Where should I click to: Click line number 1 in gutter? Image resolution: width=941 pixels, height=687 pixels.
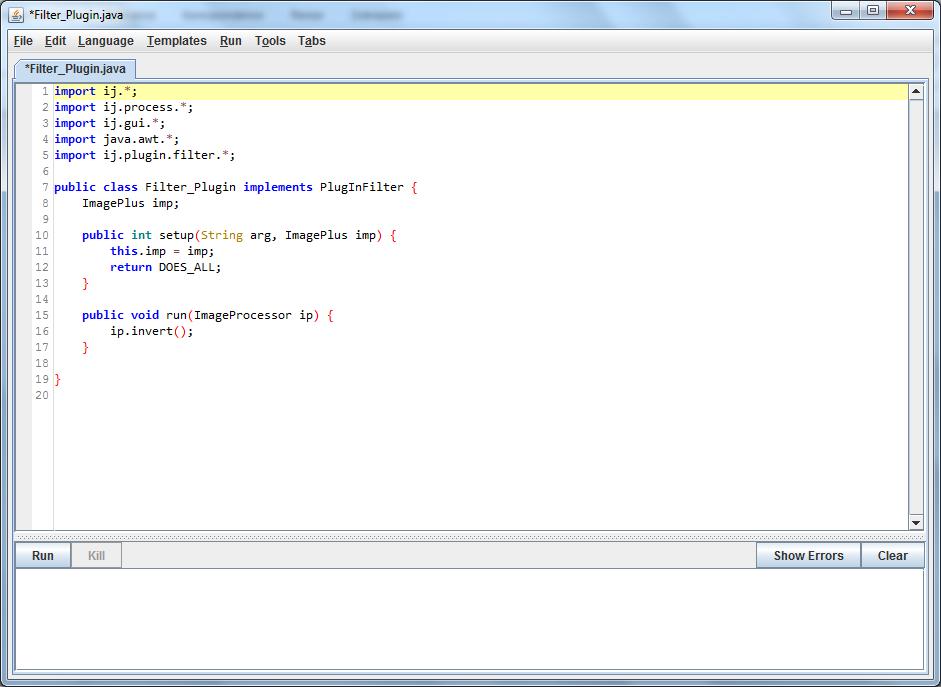click(44, 91)
